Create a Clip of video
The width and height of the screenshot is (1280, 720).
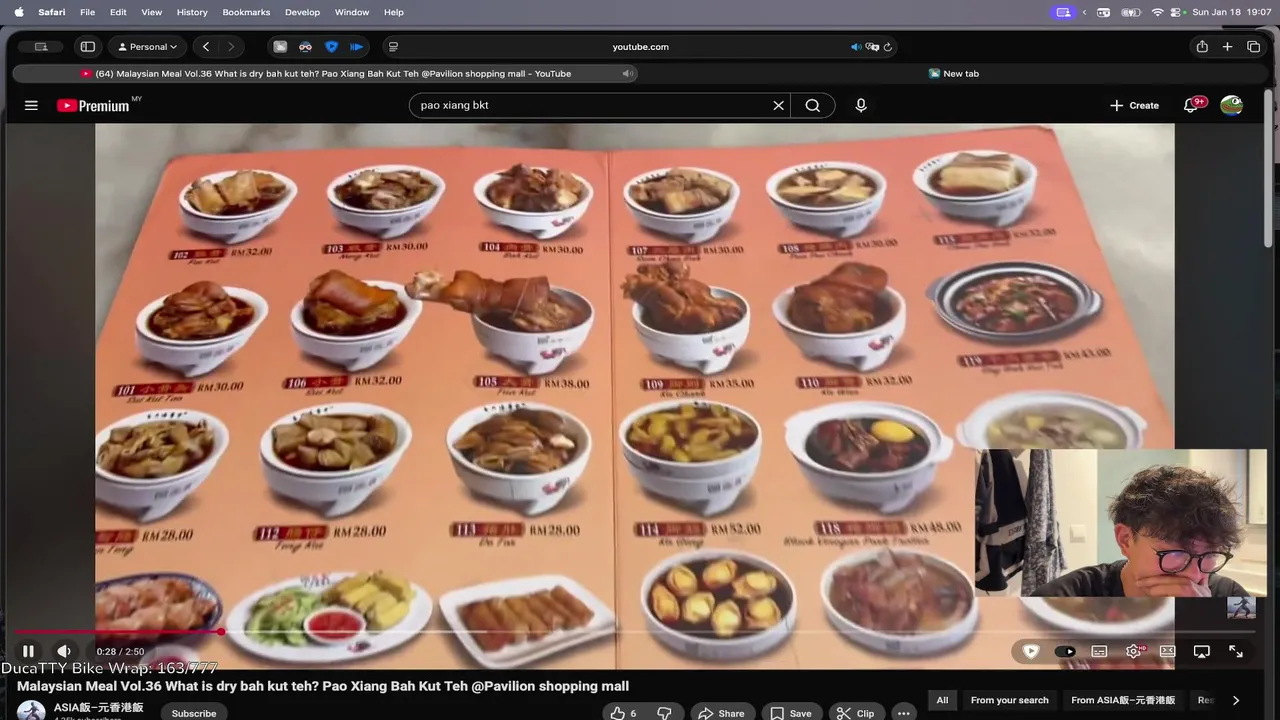(x=856, y=713)
